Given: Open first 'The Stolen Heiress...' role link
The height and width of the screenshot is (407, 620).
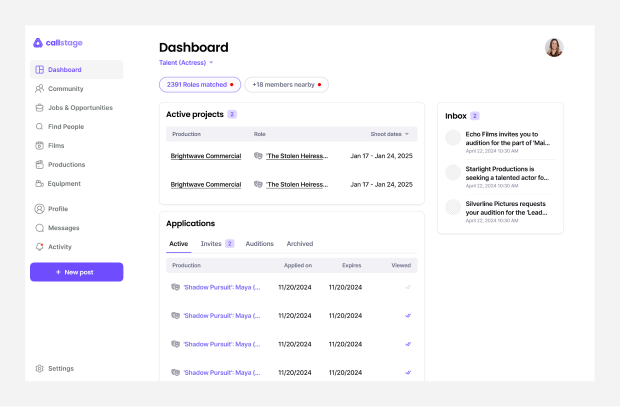Looking at the screenshot, I should (x=297, y=156).
